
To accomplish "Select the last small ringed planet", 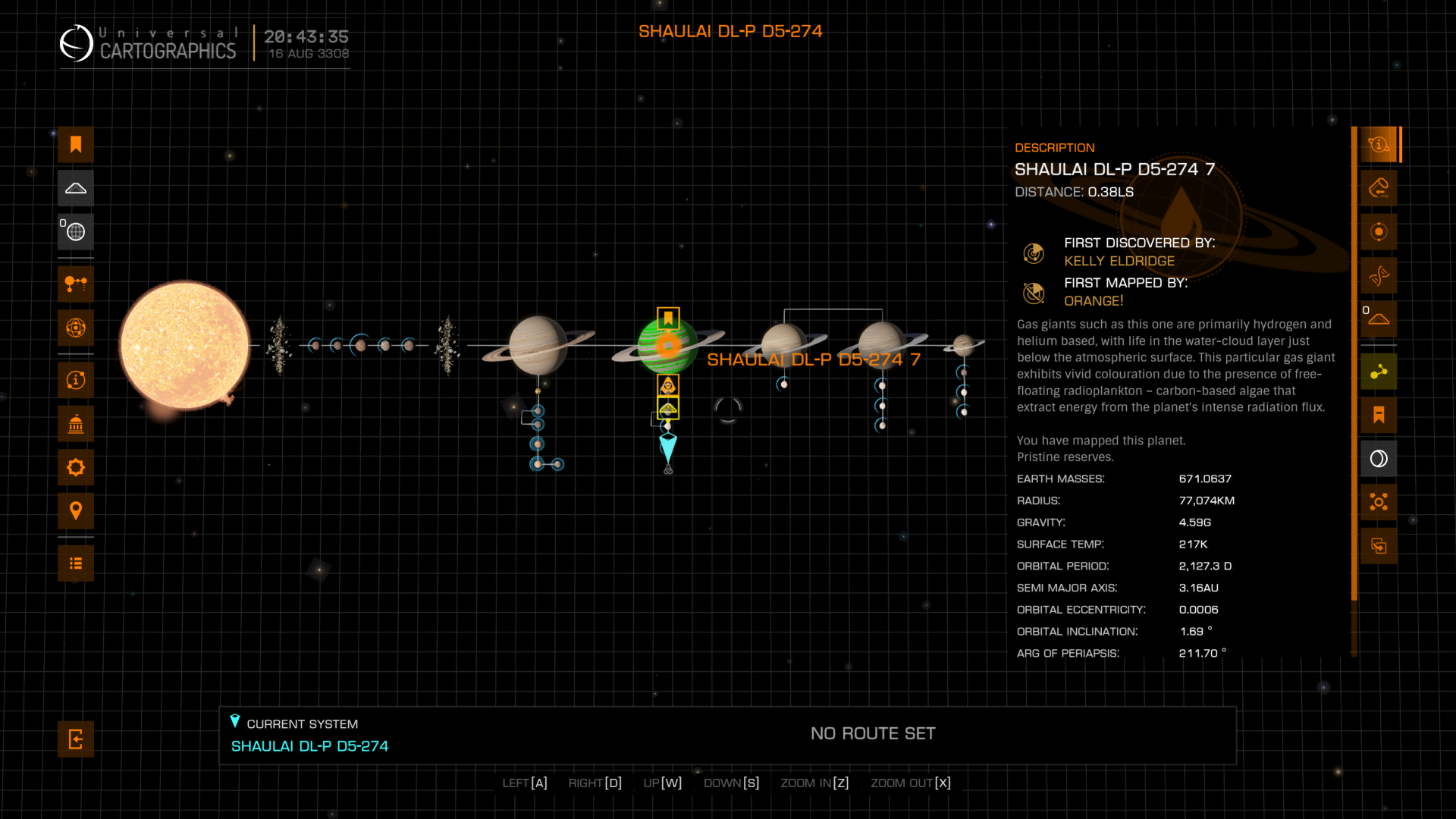I will coord(964,345).
